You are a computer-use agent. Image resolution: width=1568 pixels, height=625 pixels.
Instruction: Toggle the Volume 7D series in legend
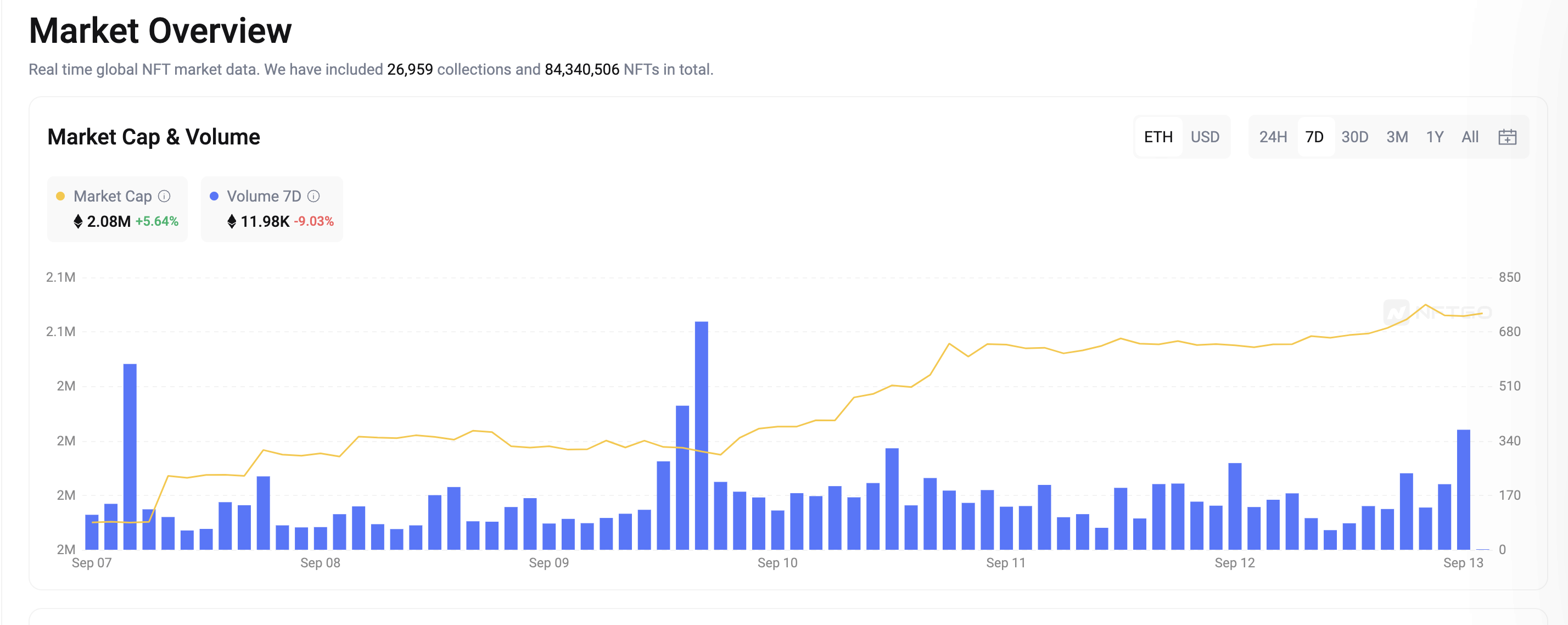tap(272, 209)
